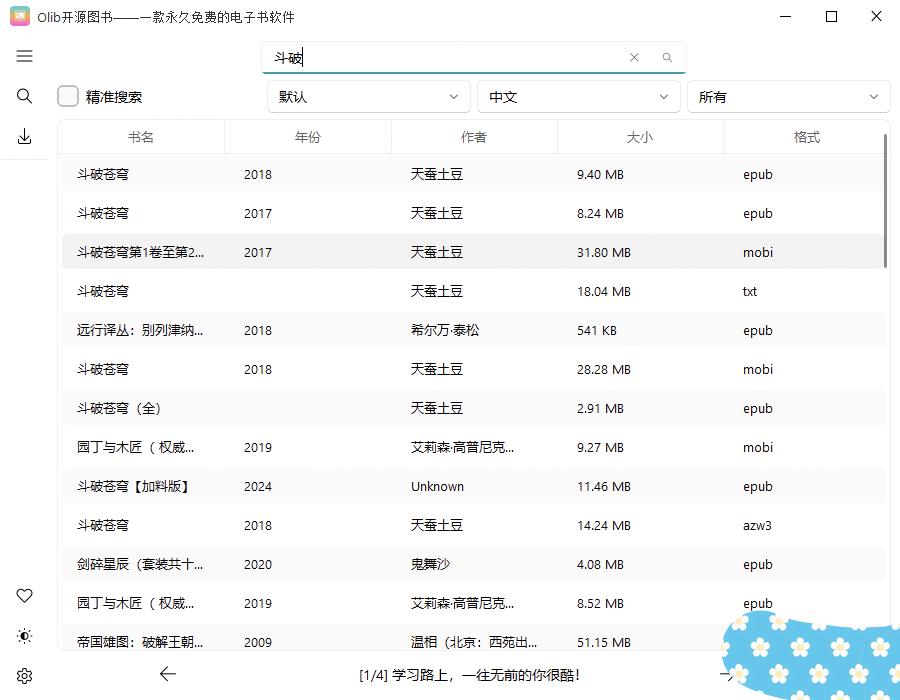Sort by 大小 column header
Viewport: 900px width, 700px height.
[x=640, y=137]
